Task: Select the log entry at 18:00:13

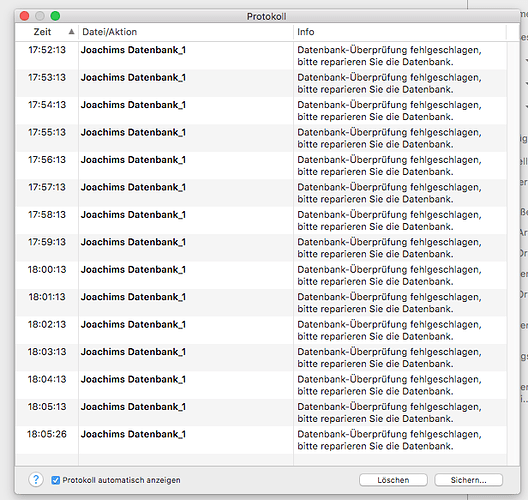Action: [261, 275]
